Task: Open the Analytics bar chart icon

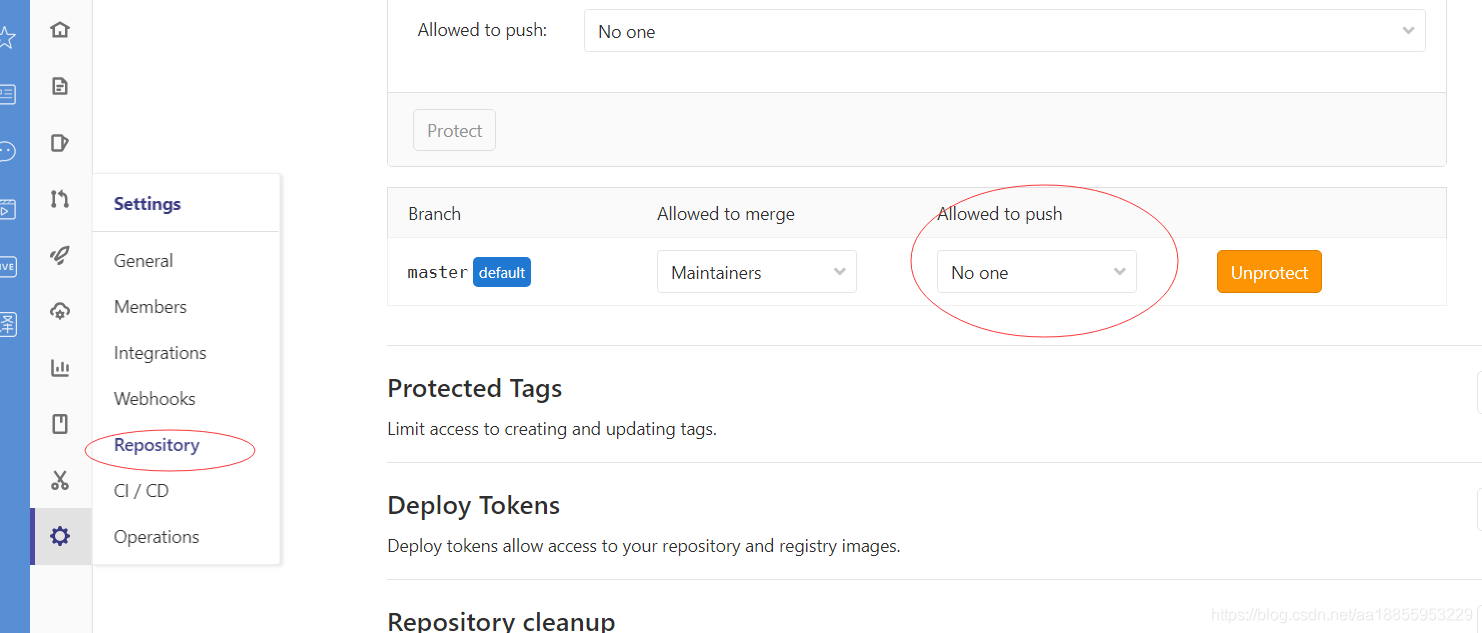Action: click(x=60, y=368)
